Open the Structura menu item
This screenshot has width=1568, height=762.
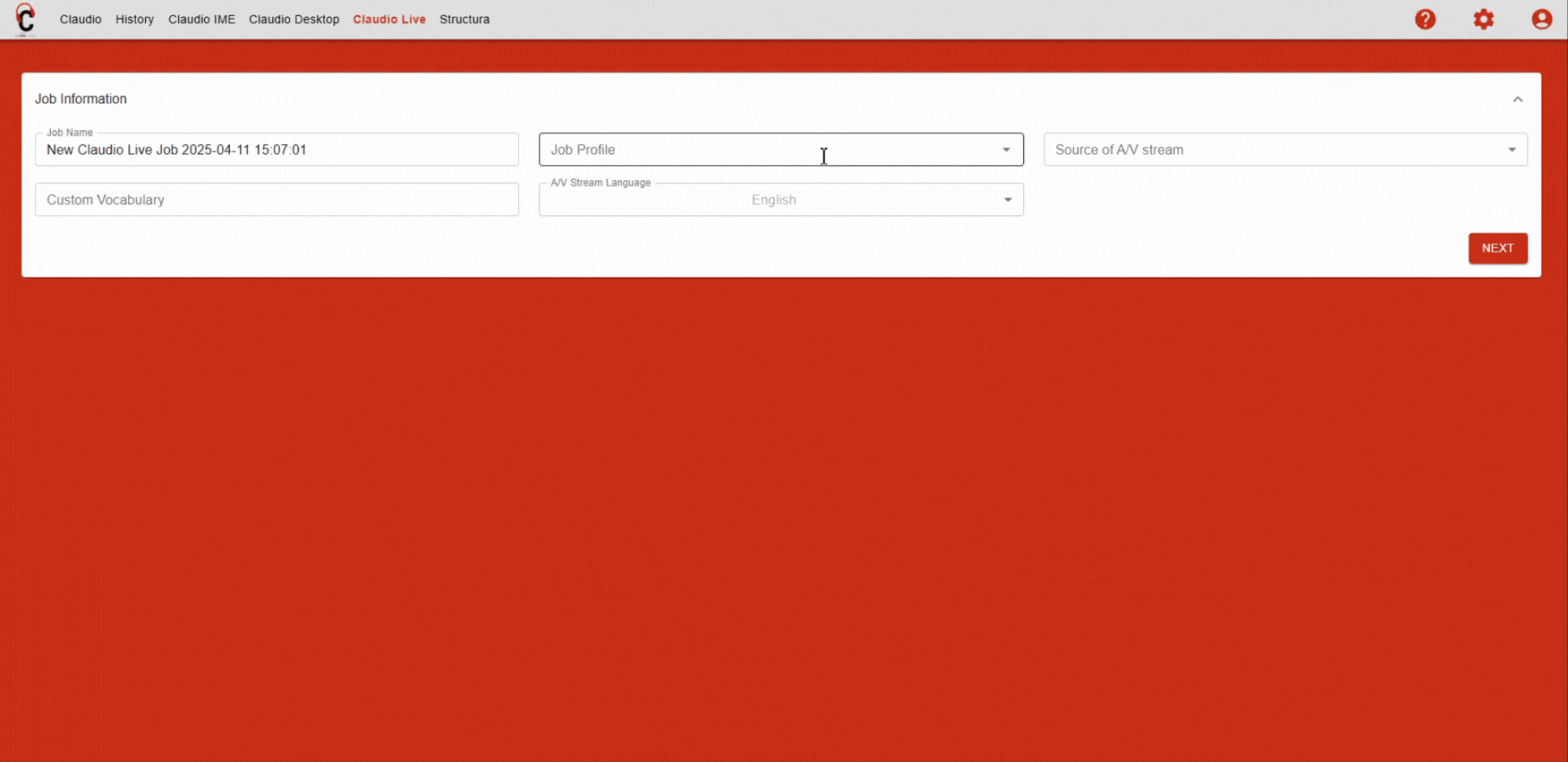tap(465, 19)
